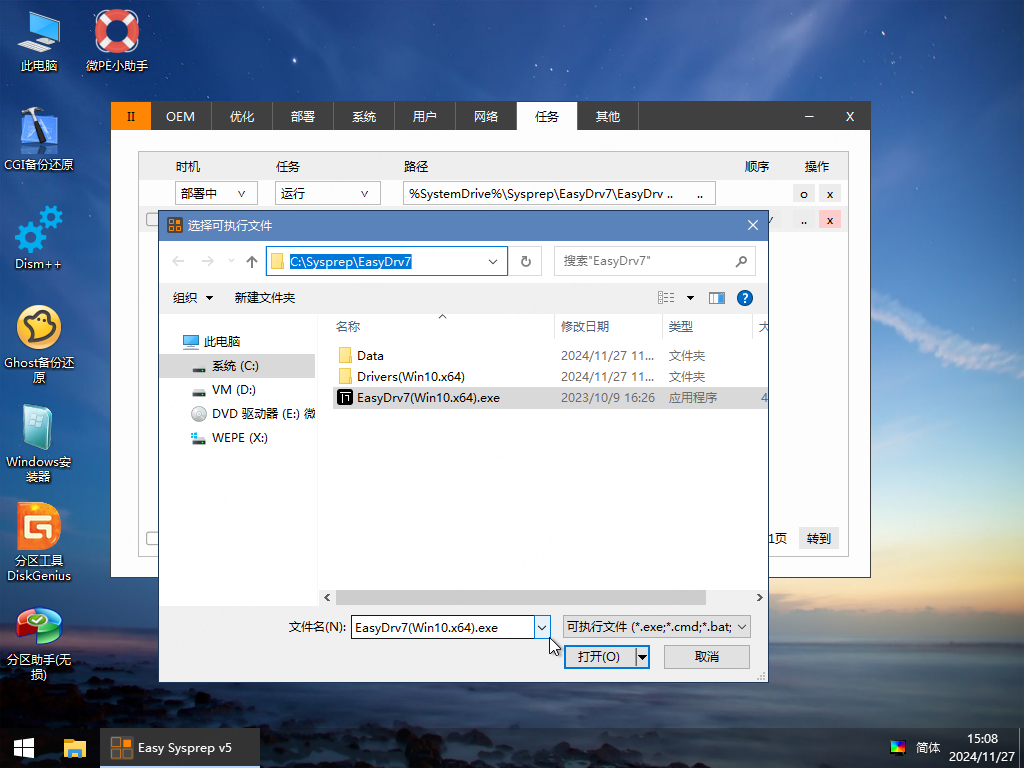
Task: Click the 转到 page jump button
Action: 818,538
